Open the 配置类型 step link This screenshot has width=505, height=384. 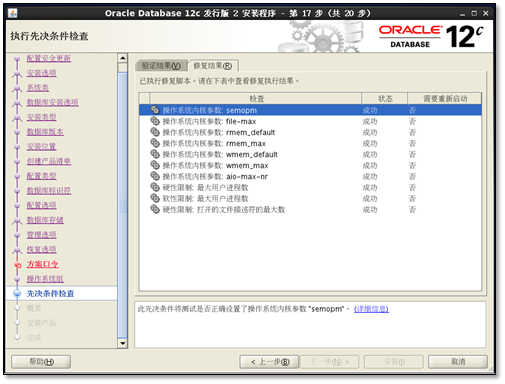(x=41, y=176)
